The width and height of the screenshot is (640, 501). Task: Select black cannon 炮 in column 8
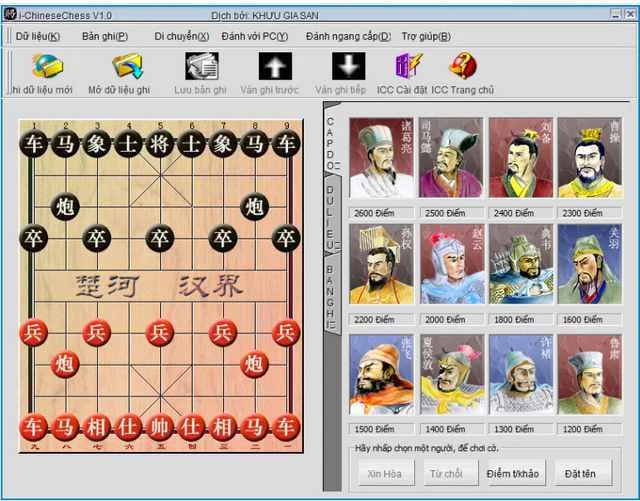click(254, 207)
